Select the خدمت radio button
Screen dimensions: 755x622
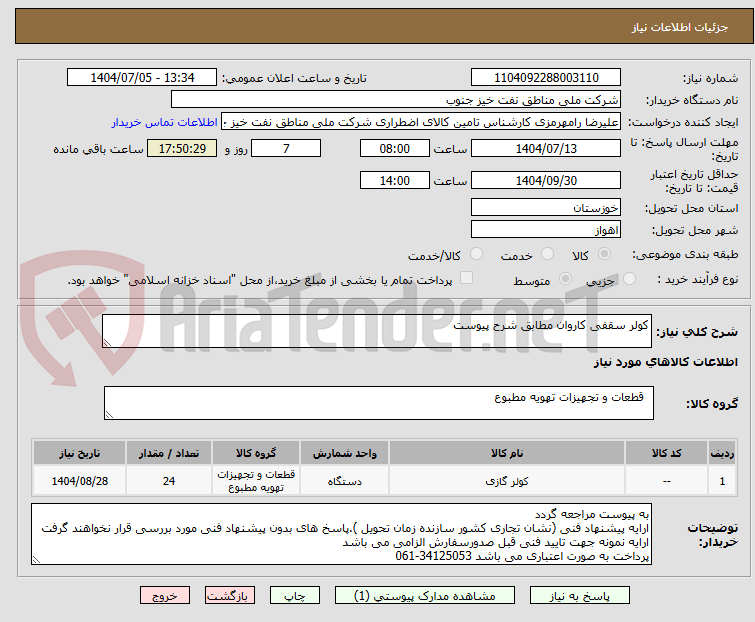pos(547,254)
